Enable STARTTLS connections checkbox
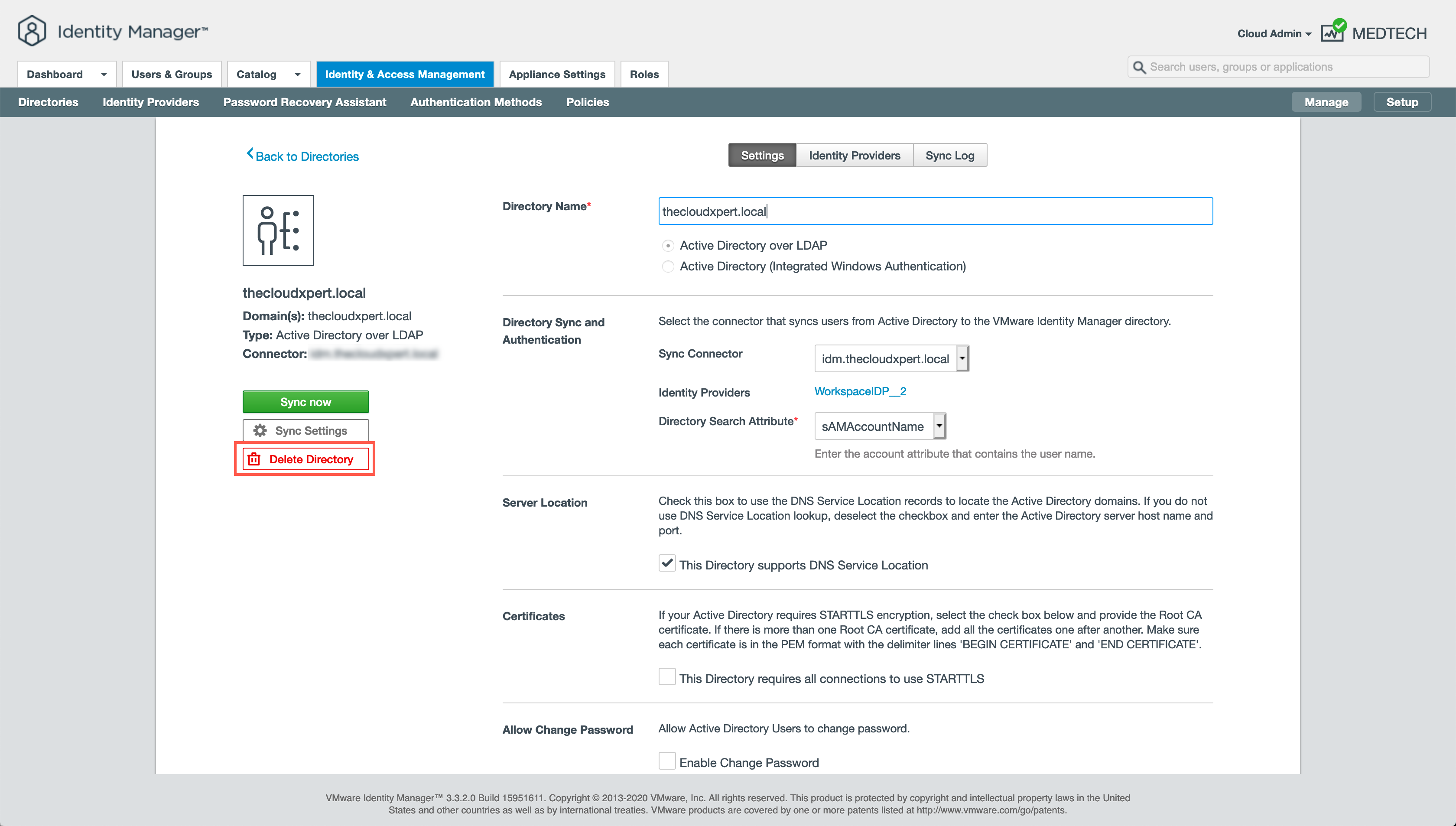 click(x=667, y=677)
